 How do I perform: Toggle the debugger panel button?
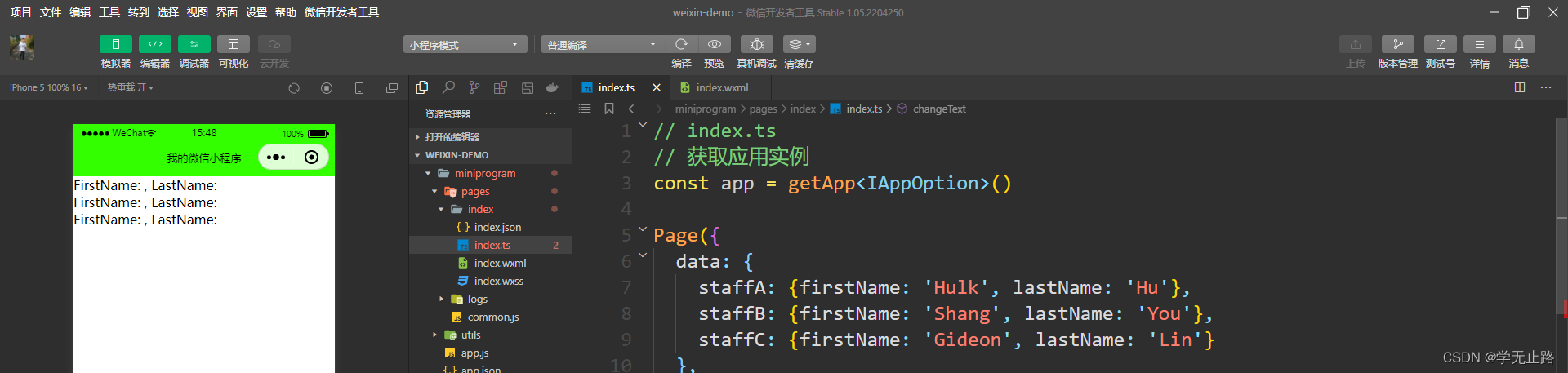(x=194, y=44)
